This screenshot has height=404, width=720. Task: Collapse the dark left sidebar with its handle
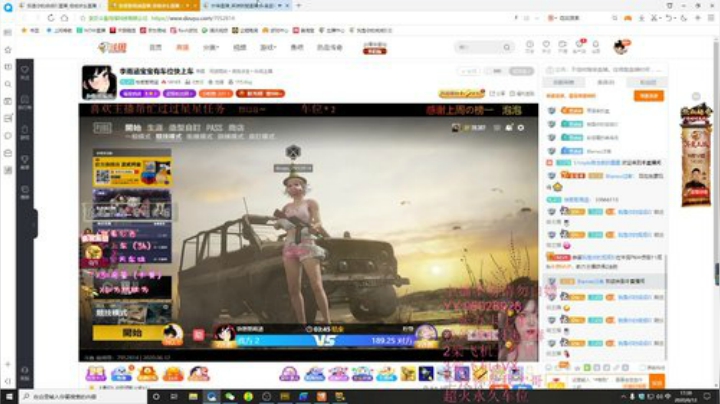pyautogui.click(x=35, y=224)
